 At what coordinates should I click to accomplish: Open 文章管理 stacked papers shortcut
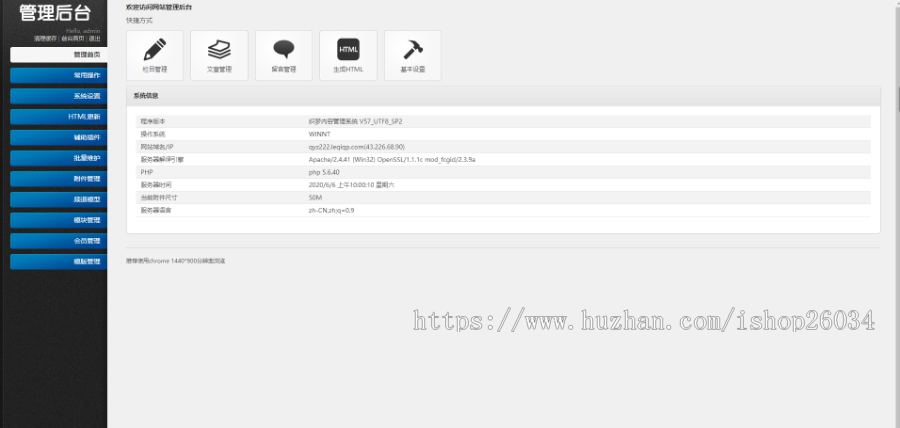point(219,55)
